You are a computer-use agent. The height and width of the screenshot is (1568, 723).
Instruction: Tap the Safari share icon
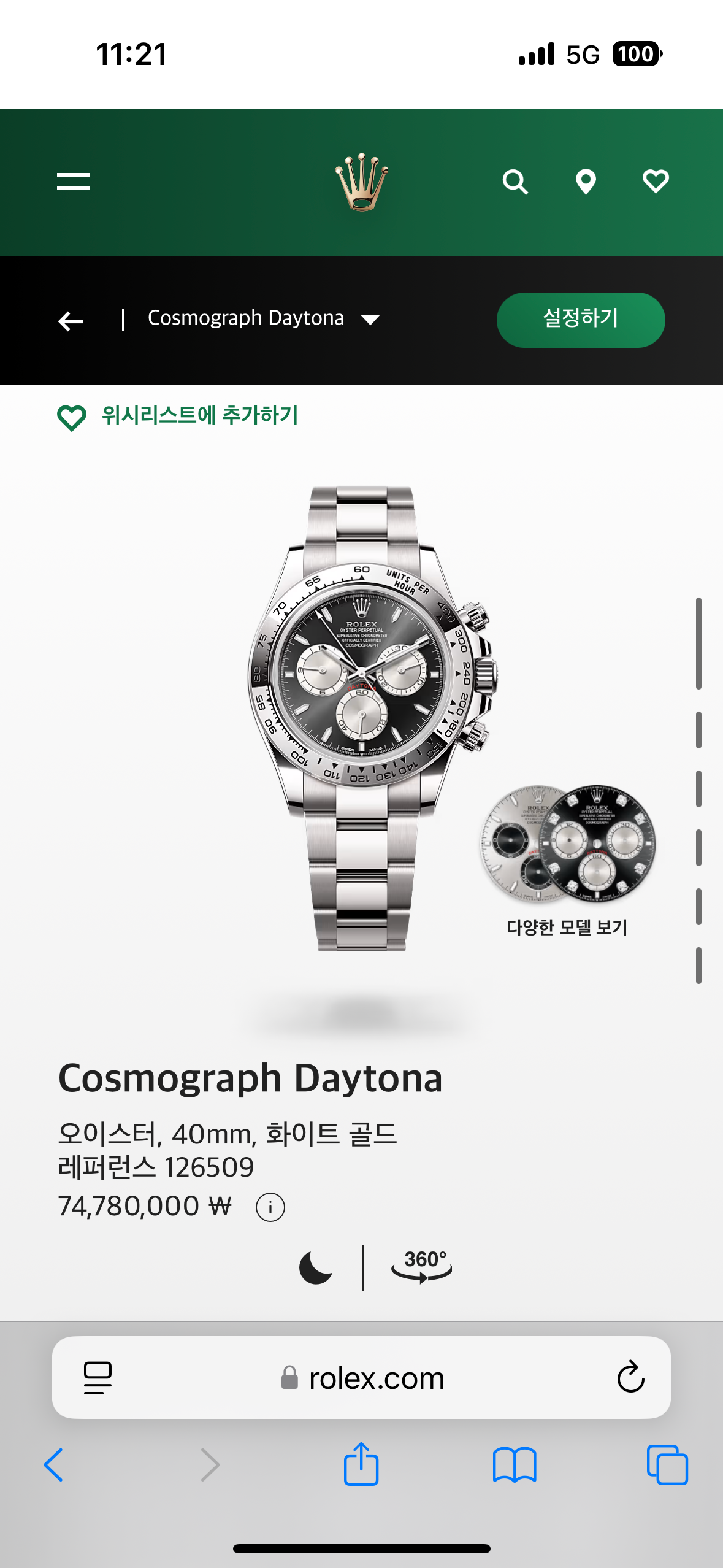pos(361,1464)
